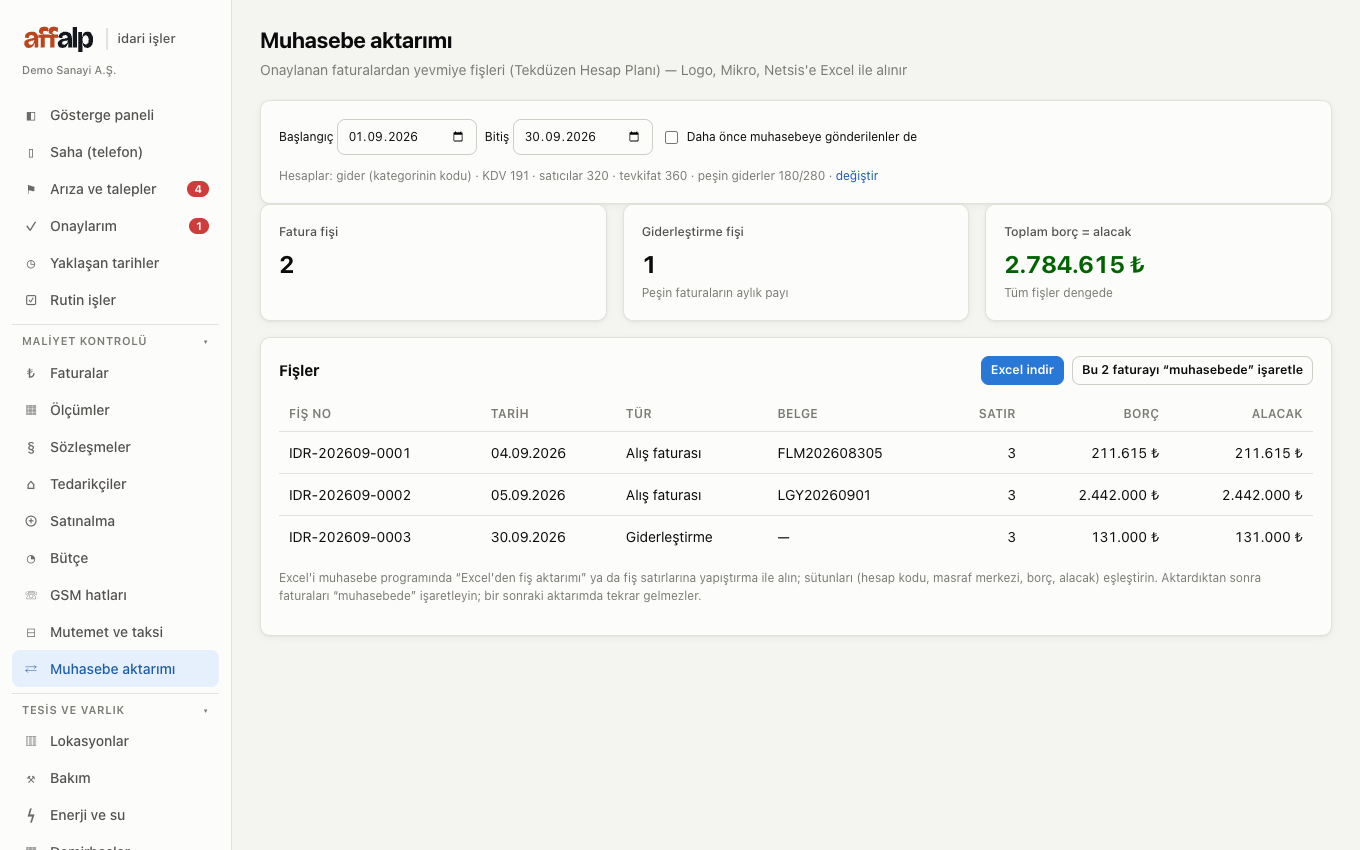
Task: Click the flag icon beside Arıza ve talepler
Action: (31, 189)
